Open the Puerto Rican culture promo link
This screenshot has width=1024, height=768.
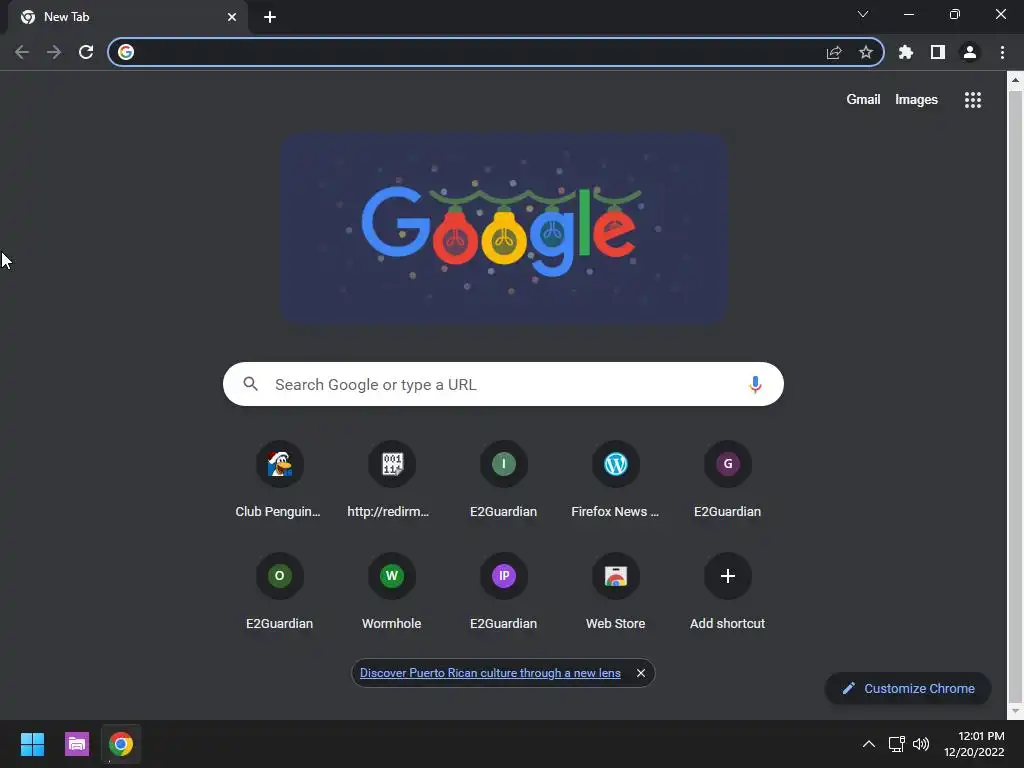[490, 673]
